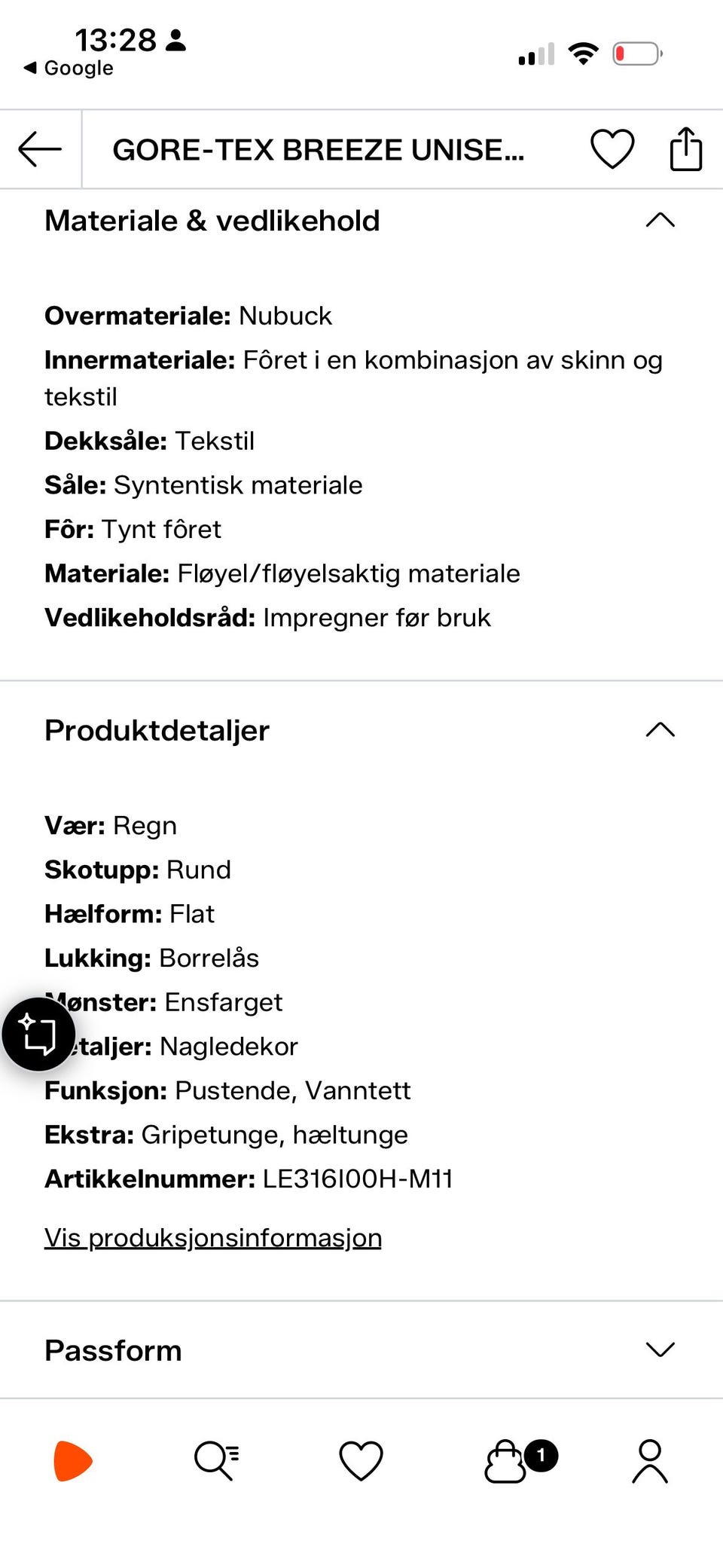Open the shopping bag with one item
The image size is (723, 1568).
point(520,1460)
